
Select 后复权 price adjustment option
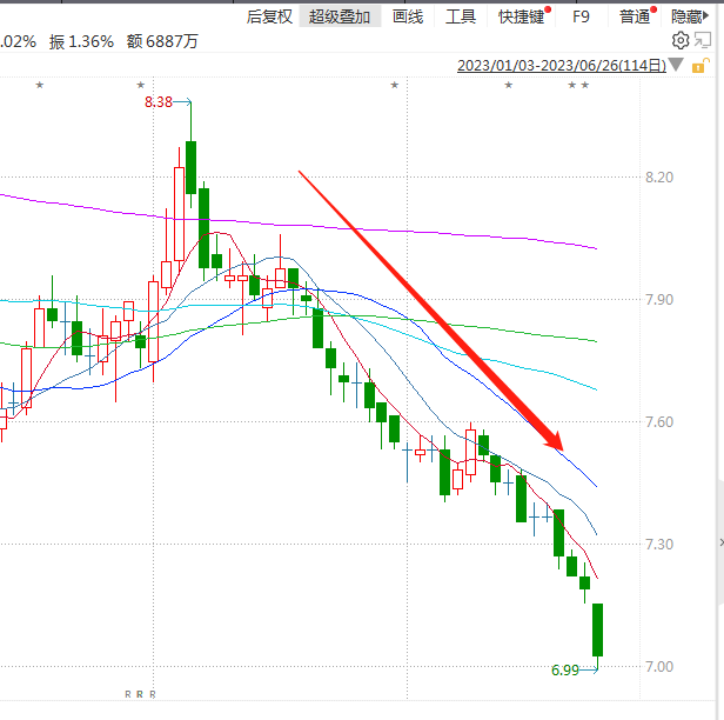tap(269, 17)
